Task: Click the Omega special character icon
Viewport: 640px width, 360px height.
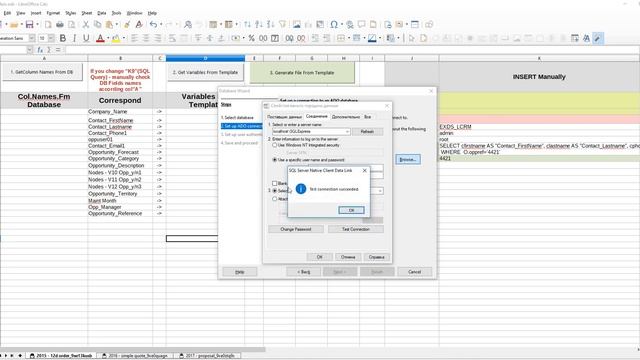Action: [x=334, y=25]
